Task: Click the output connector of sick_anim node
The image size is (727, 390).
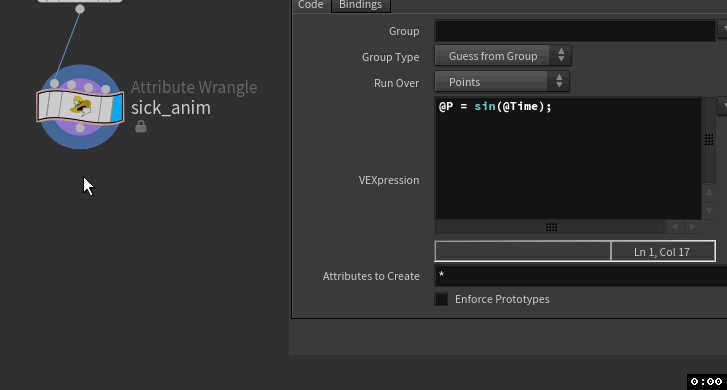Action: click(x=80, y=128)
